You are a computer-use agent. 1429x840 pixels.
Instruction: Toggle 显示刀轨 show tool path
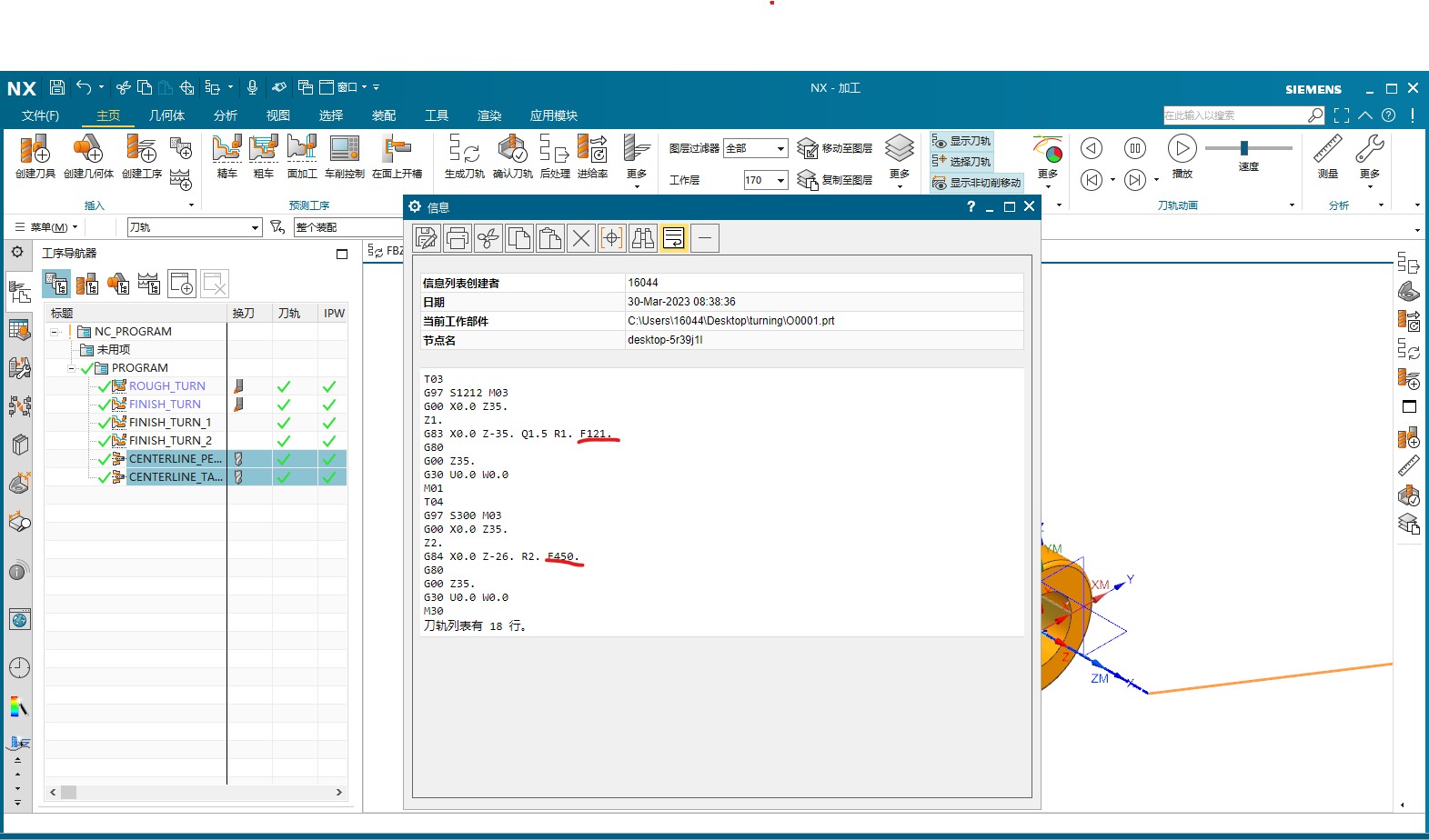(x=961, y=141)
